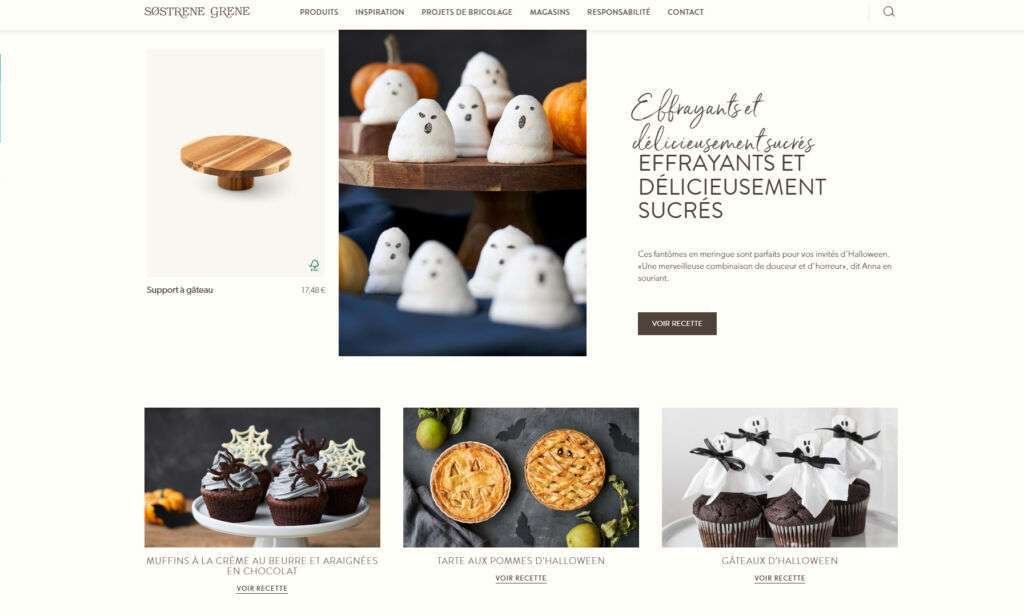Open the Responsabilité menu item

(x=618, y=12)
